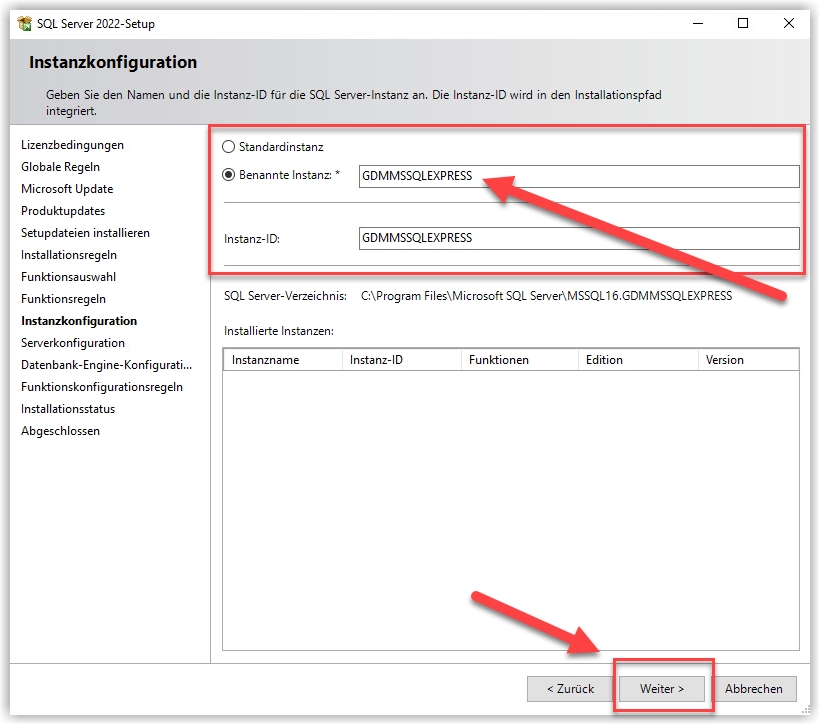Select Lizenzbedingungen step in sidebar
The image size is (820, 725).
pos(72,145)
